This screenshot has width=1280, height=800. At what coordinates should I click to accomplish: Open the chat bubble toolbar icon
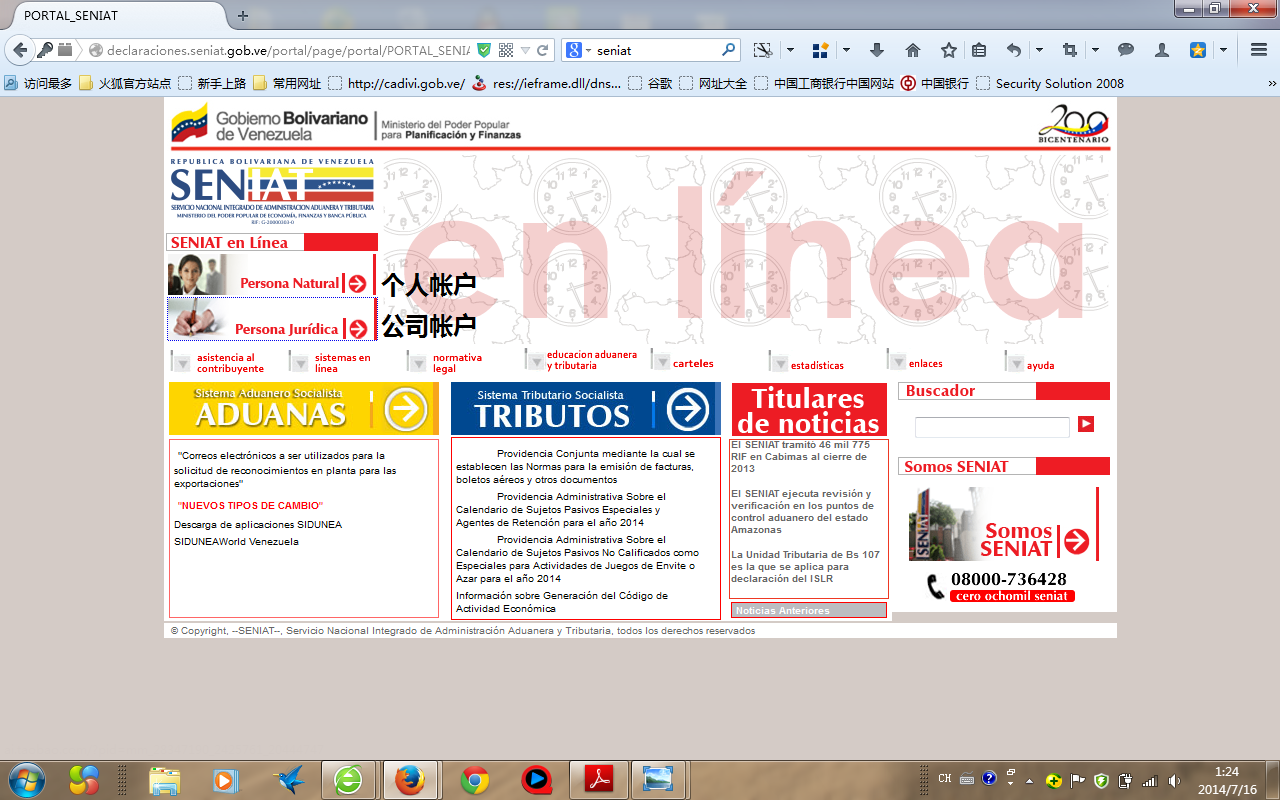pos(1125,50)
